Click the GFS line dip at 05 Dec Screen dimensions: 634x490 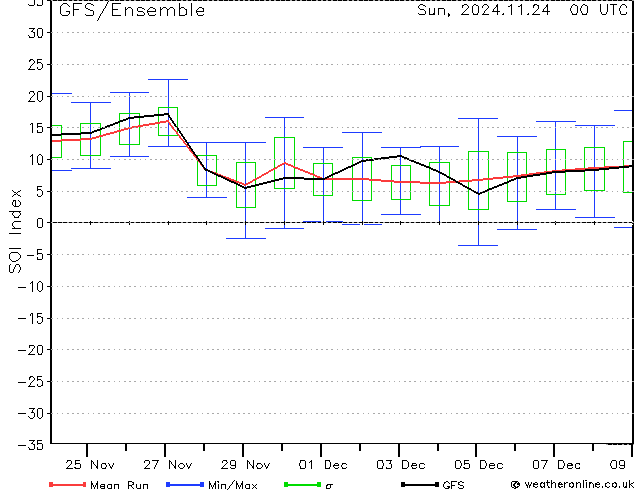479,194
